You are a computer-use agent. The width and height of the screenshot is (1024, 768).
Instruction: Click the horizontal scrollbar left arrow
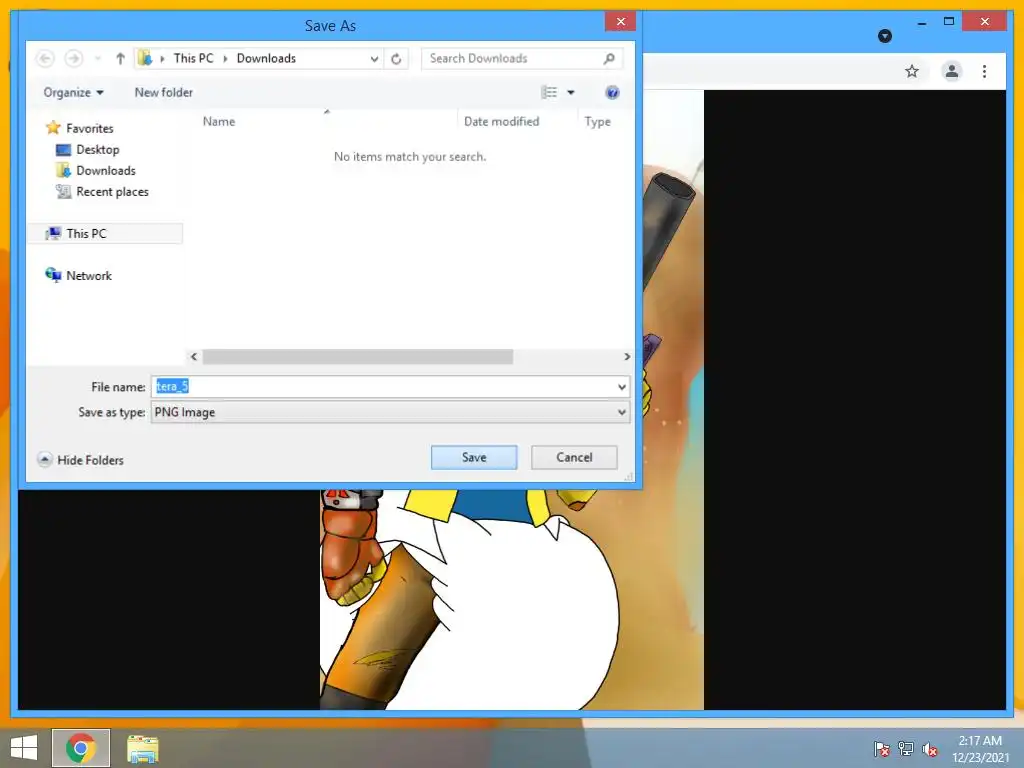(193, 357)
